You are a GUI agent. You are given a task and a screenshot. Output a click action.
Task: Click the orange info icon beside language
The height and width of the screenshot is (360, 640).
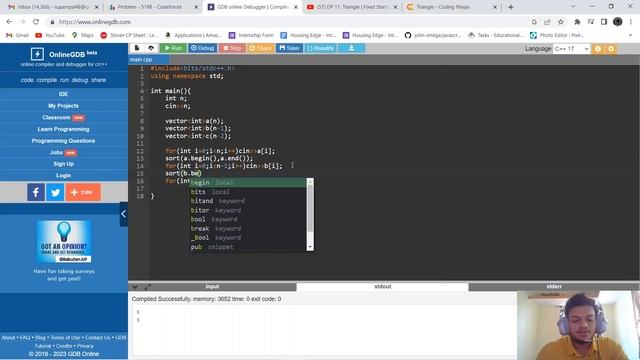click(x=598, y=49)
